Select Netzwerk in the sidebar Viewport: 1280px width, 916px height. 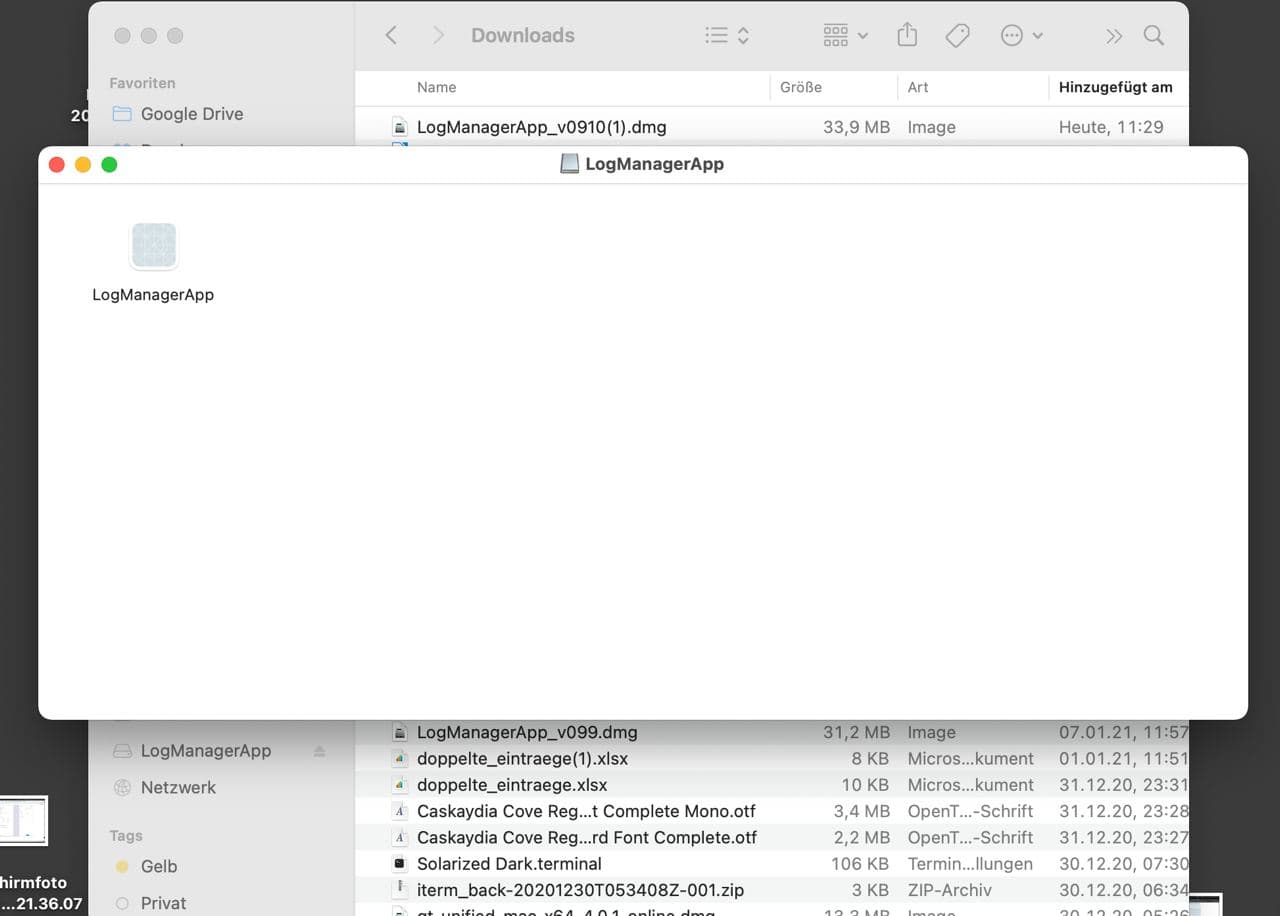pos(178,787)
